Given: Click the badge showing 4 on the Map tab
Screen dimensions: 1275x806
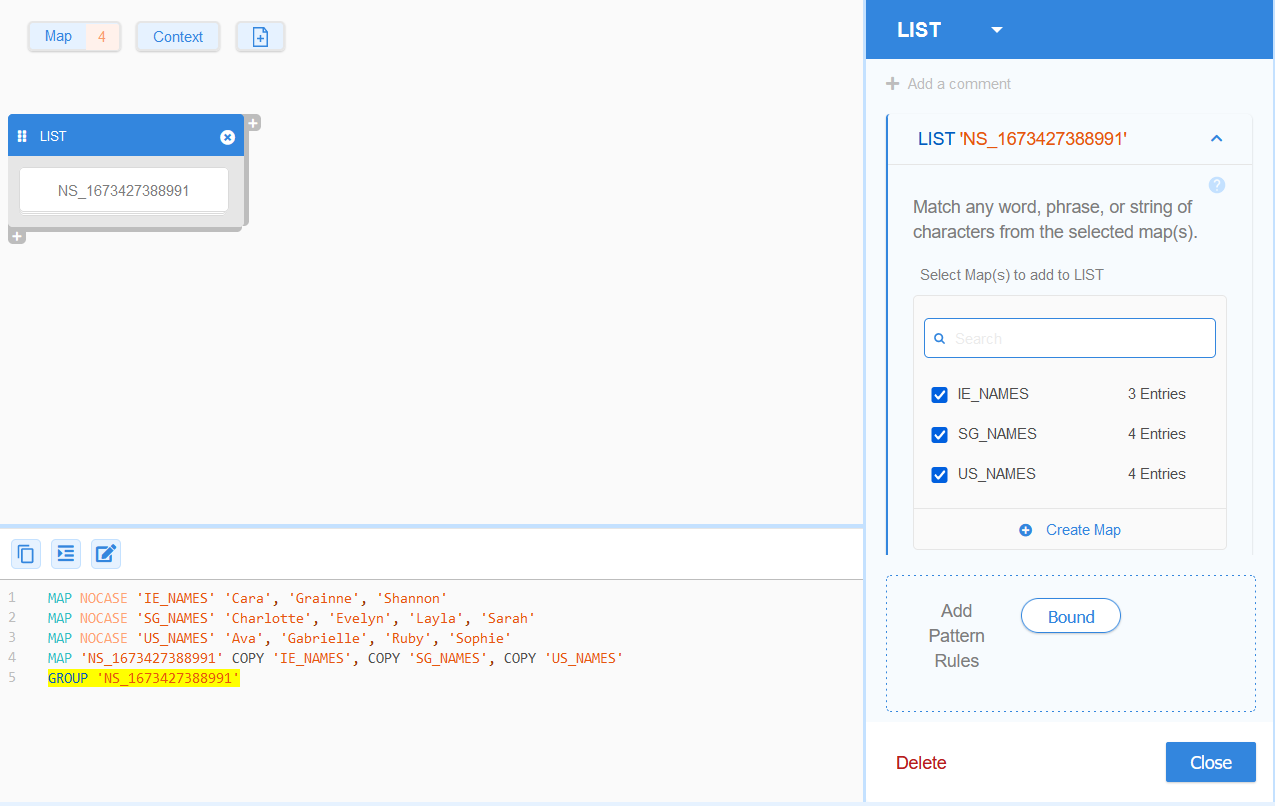Looking at the screenshot, I should 102,37.
